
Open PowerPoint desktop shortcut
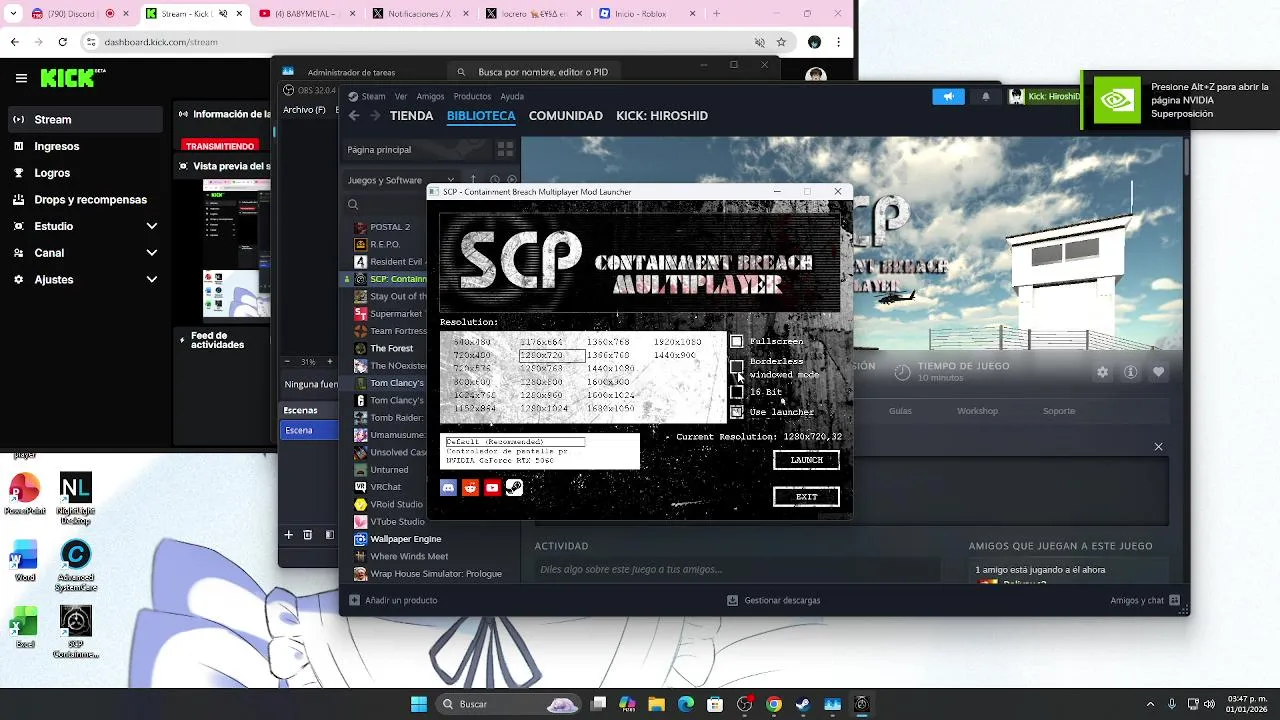click(x=24, y=494)
